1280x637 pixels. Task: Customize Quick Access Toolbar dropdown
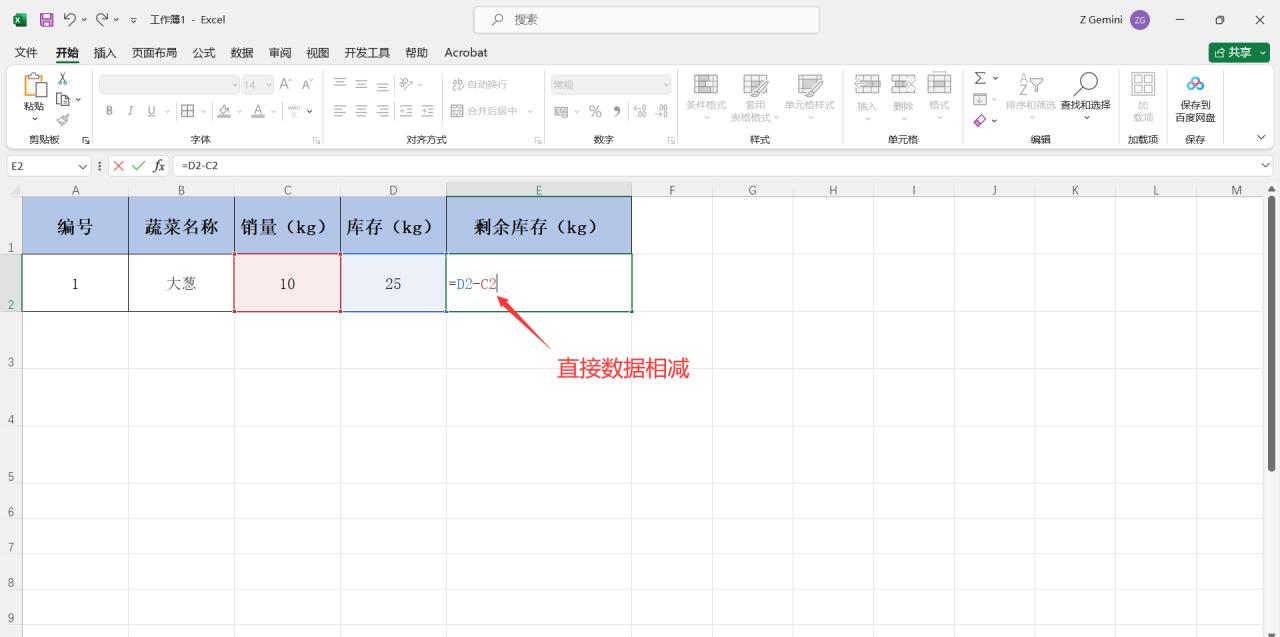(x=134, y=20)
